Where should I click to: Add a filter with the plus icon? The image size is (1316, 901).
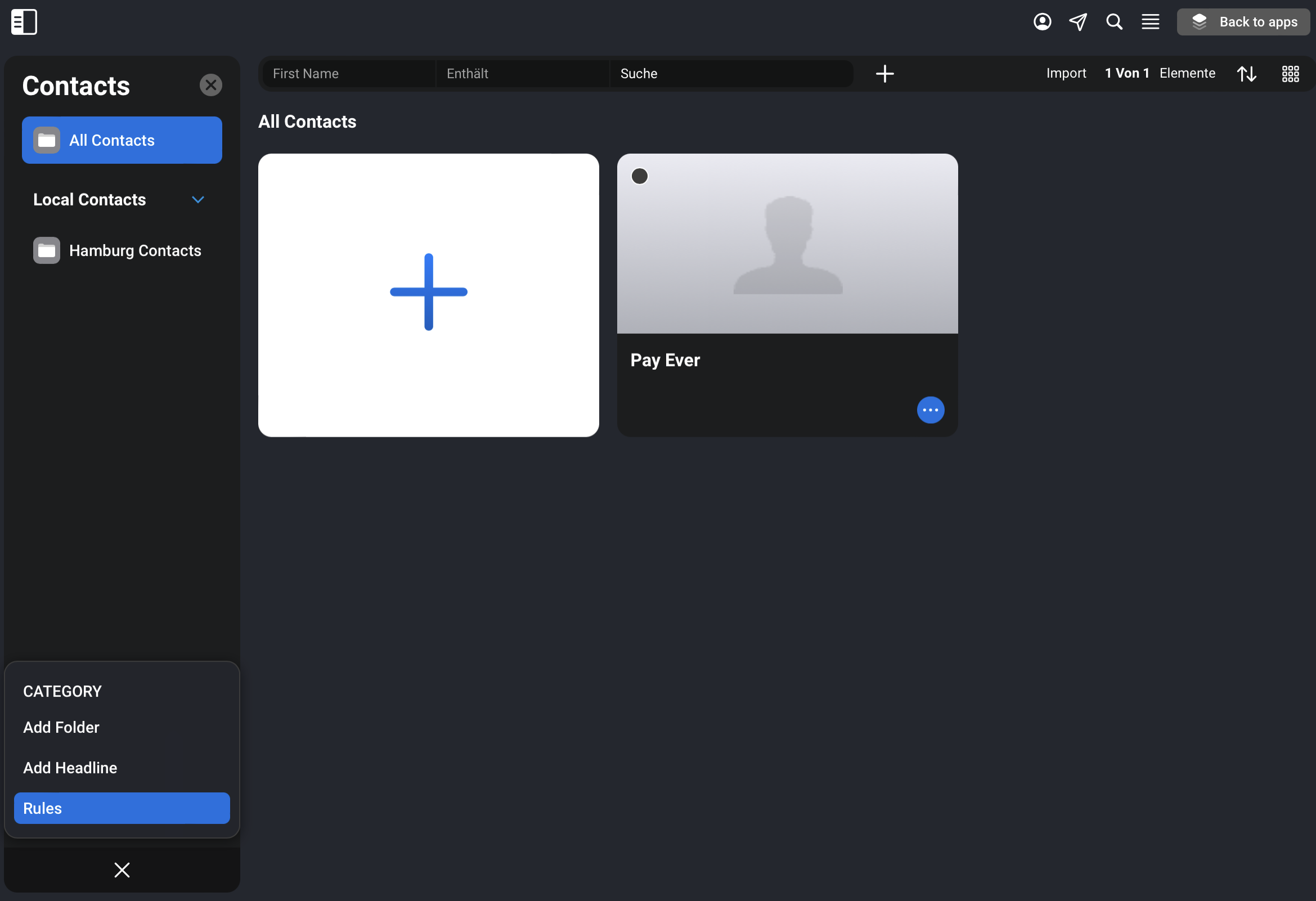click(x=884, y=74)
